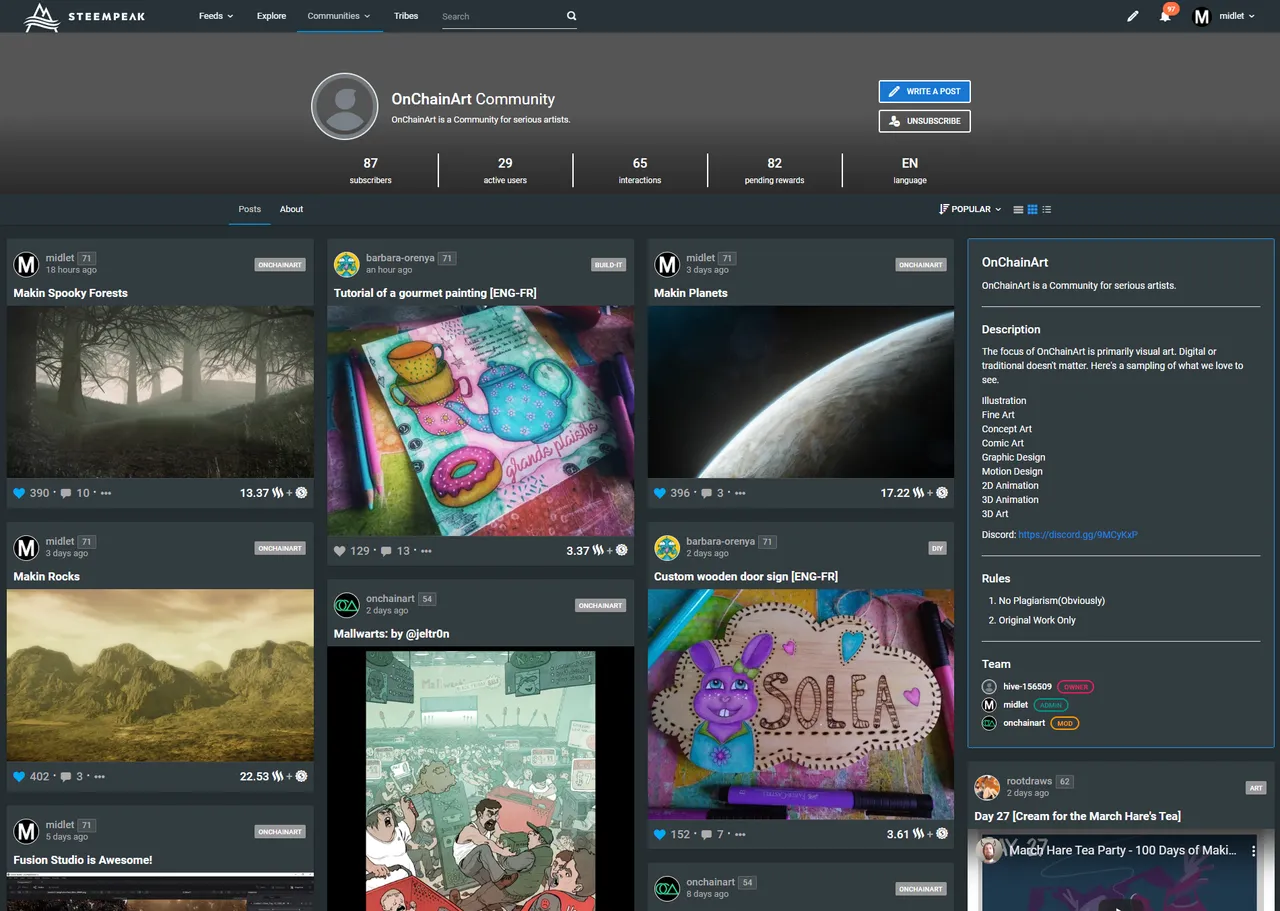This screenshot has height=911, width=1280.
Task: Like the Makin Rocks post
Action: pyautogui.click(x=18, y=776)
